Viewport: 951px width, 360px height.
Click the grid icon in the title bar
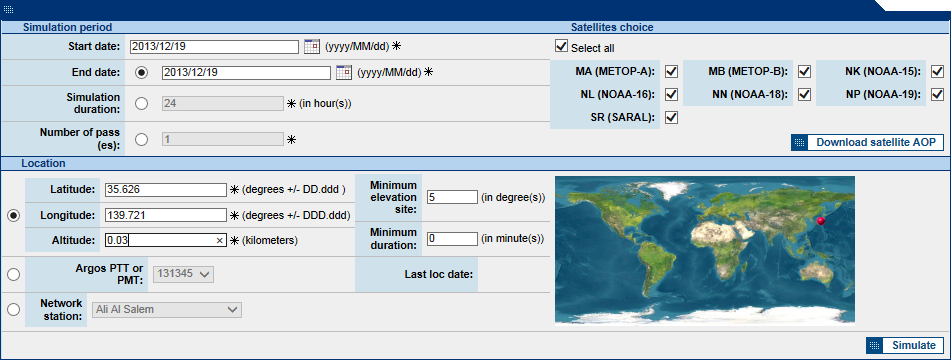pos(8,9)
